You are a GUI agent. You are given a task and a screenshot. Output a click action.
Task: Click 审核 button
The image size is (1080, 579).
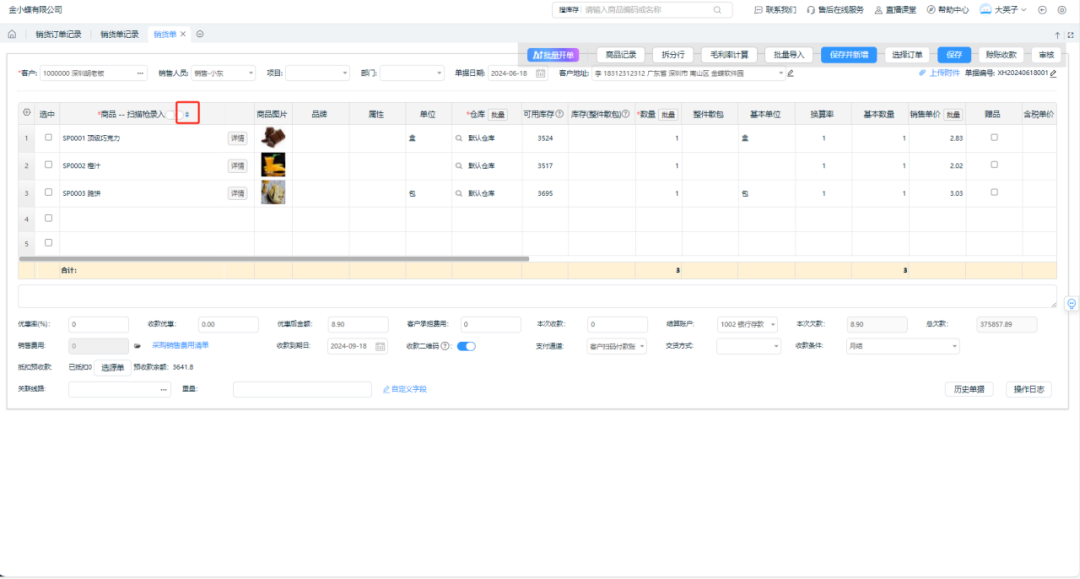[1046, 55]
